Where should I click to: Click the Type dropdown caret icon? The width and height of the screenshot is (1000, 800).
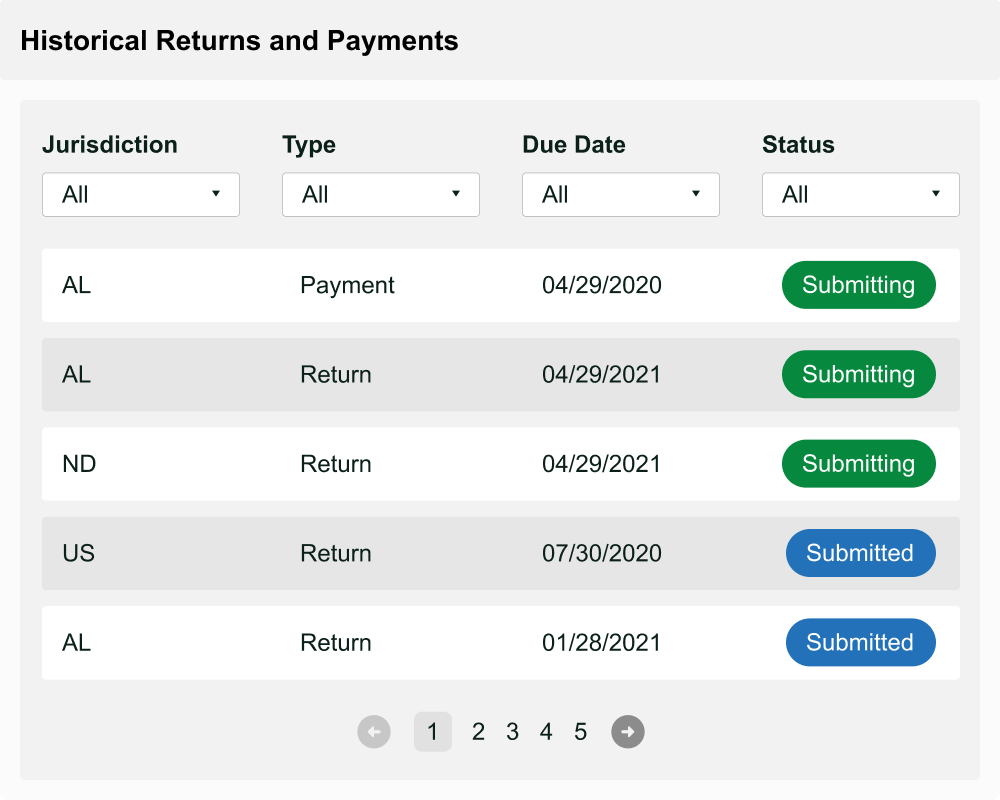[x=456, y=194]
